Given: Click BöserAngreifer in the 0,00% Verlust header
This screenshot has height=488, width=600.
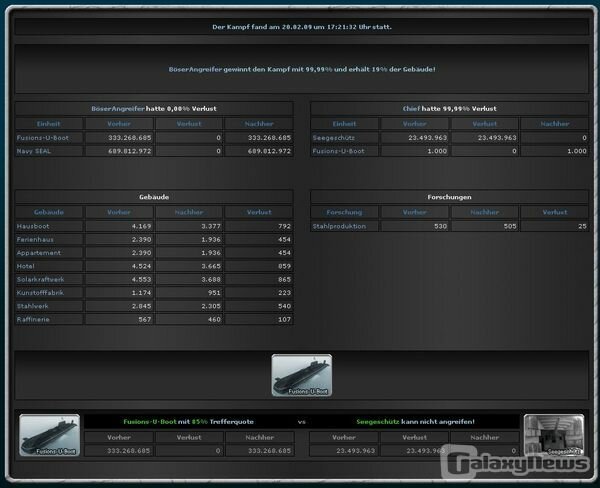Looking at the screenshot, I should [118, 109].
